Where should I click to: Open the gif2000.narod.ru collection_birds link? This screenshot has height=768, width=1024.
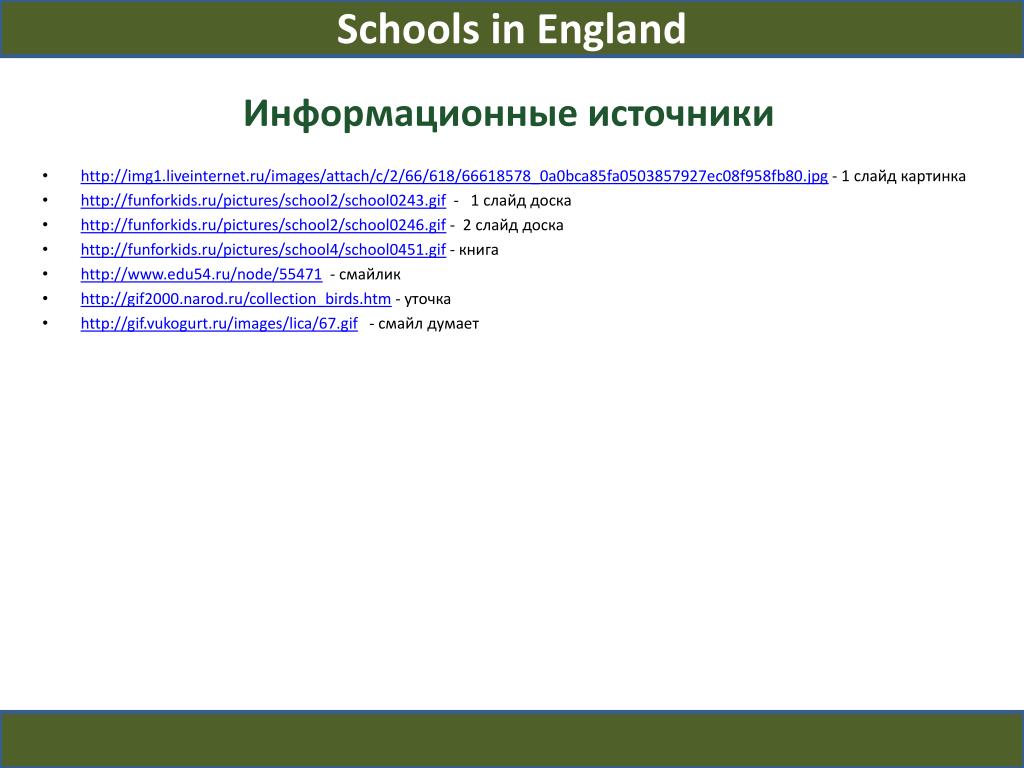(236, 299)
